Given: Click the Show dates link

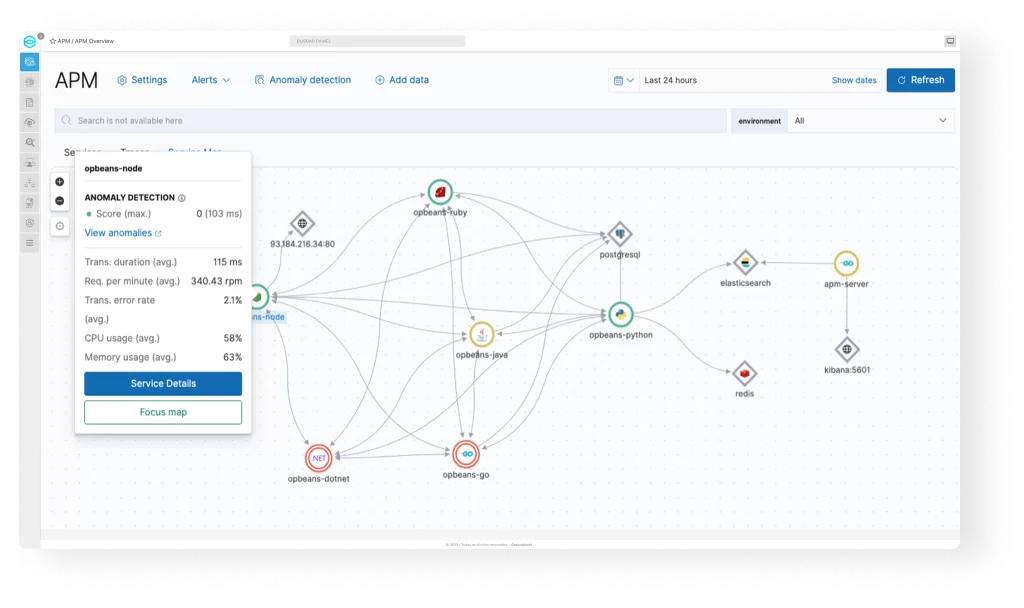Looking at the screenshot, I should click(853, 80).
